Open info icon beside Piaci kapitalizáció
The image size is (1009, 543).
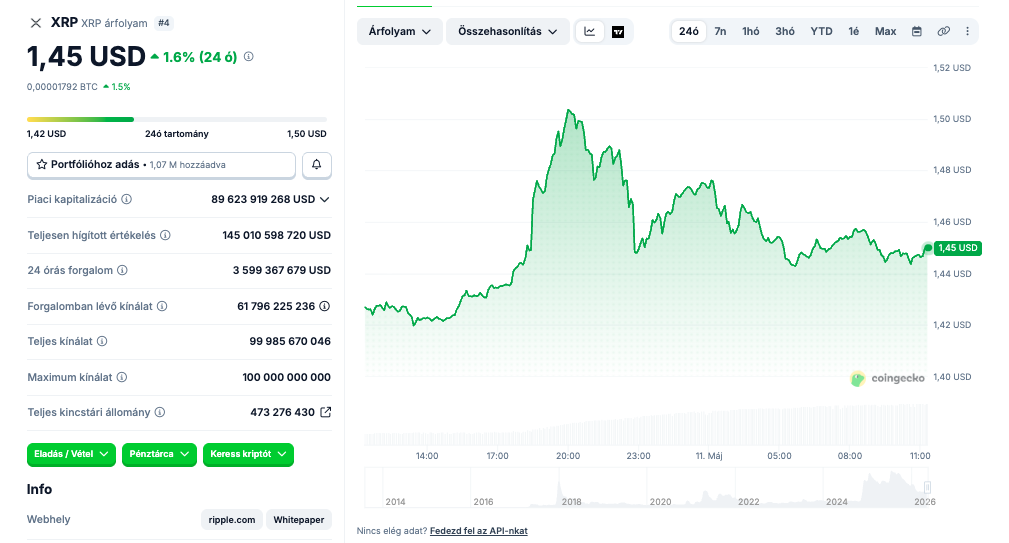click(127, 199)
